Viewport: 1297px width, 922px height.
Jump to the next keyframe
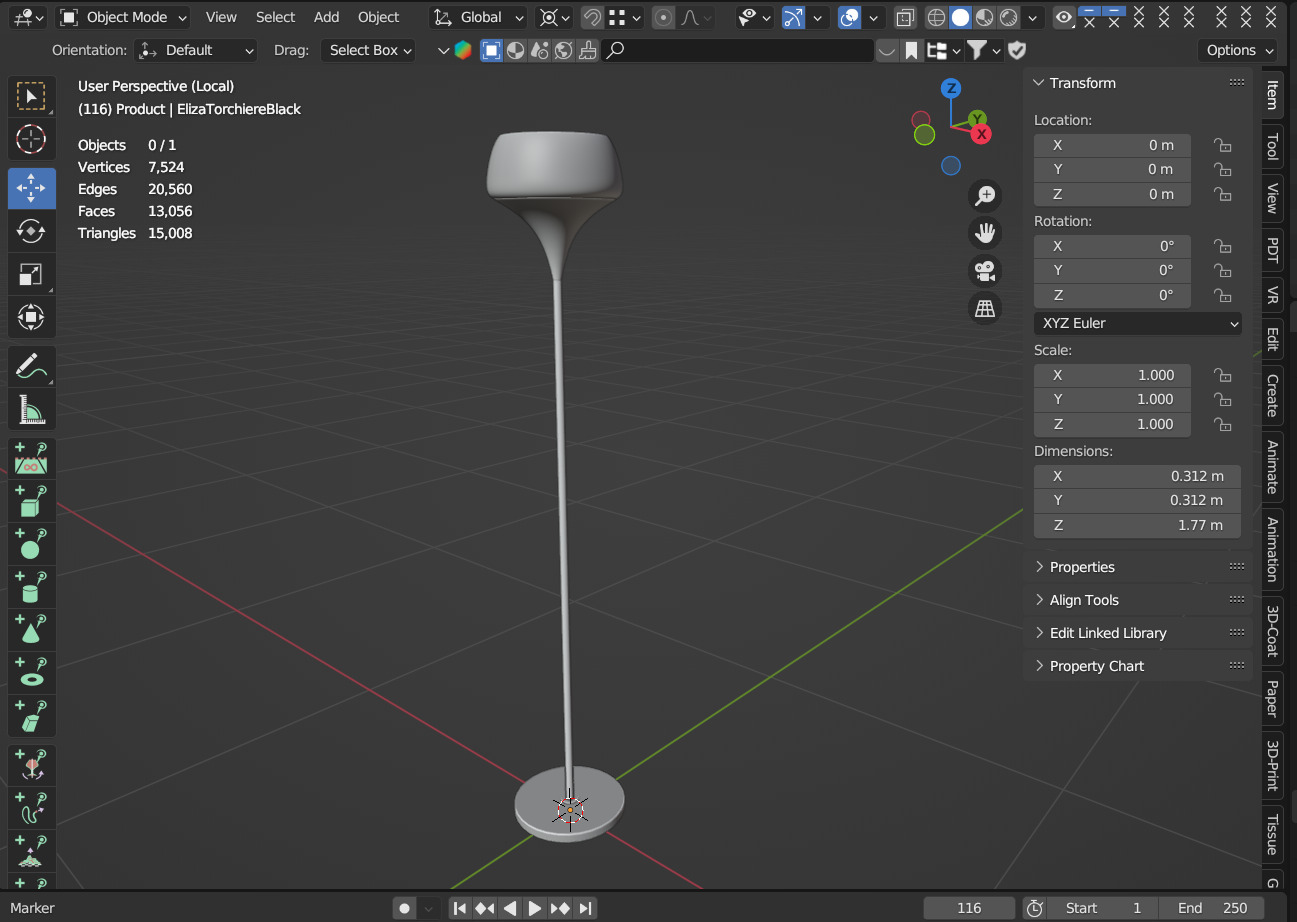560,908
